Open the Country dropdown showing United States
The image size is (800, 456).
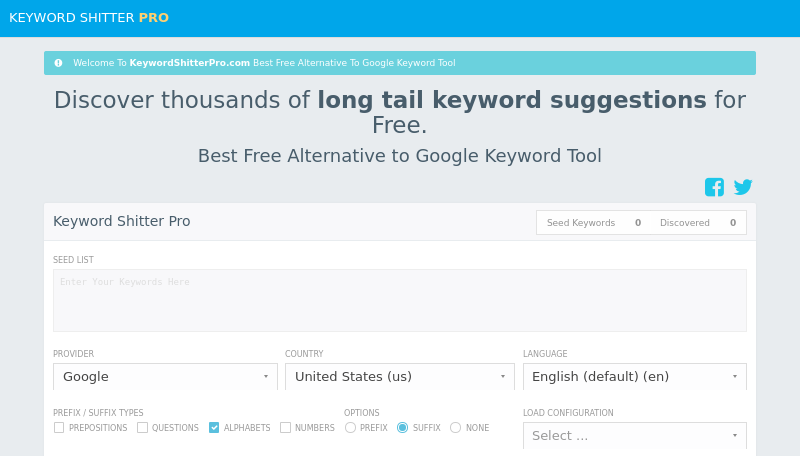point(399,376)
